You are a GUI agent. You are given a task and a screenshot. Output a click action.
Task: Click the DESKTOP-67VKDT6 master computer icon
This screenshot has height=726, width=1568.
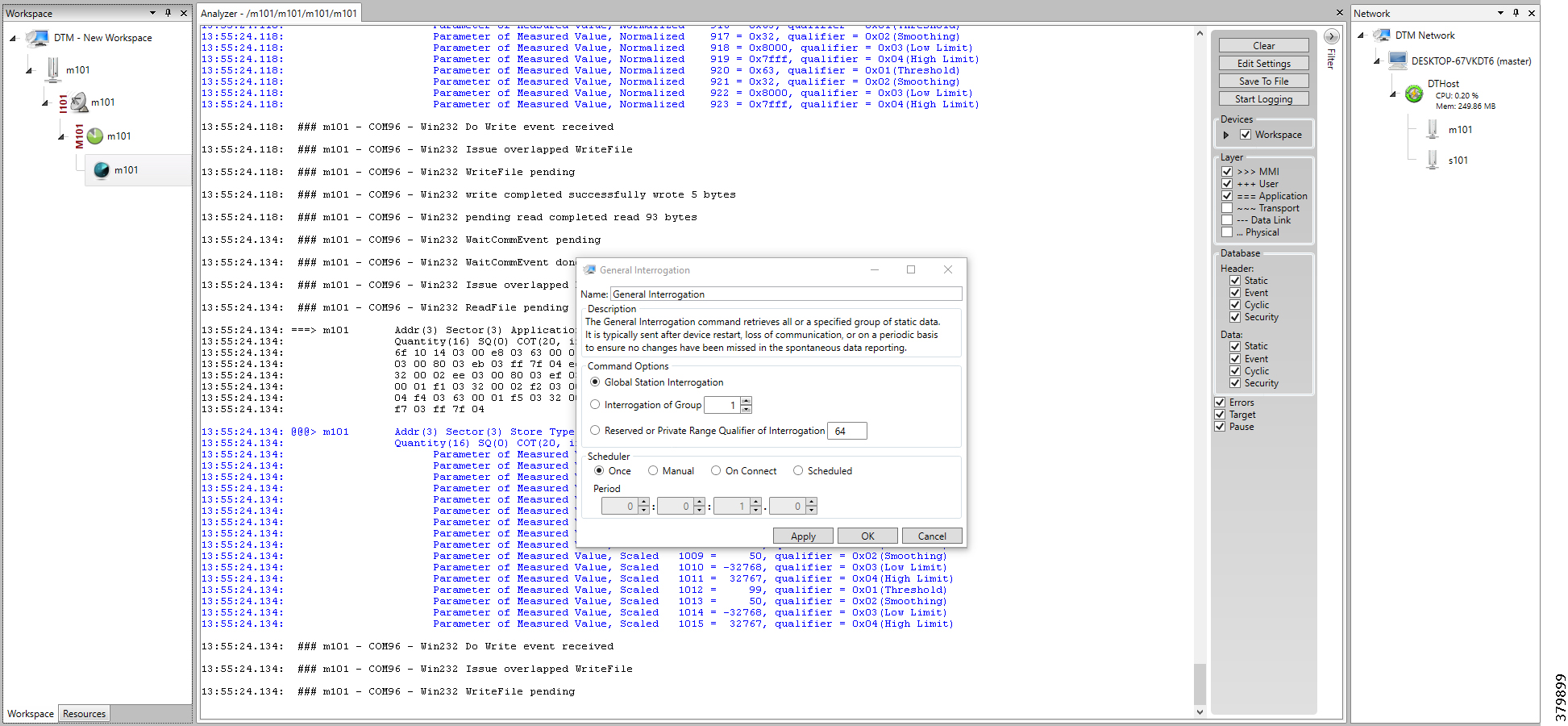pos(1398,61)
